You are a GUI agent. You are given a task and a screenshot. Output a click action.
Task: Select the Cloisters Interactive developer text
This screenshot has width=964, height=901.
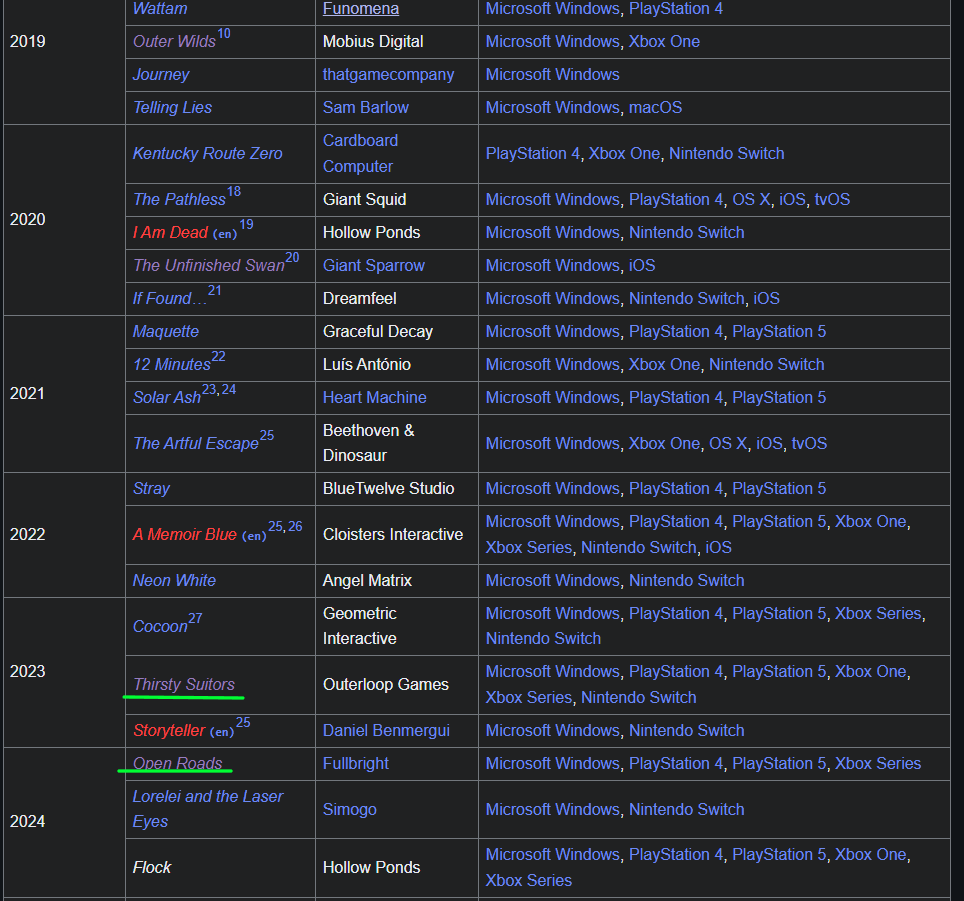click(393, 535)
